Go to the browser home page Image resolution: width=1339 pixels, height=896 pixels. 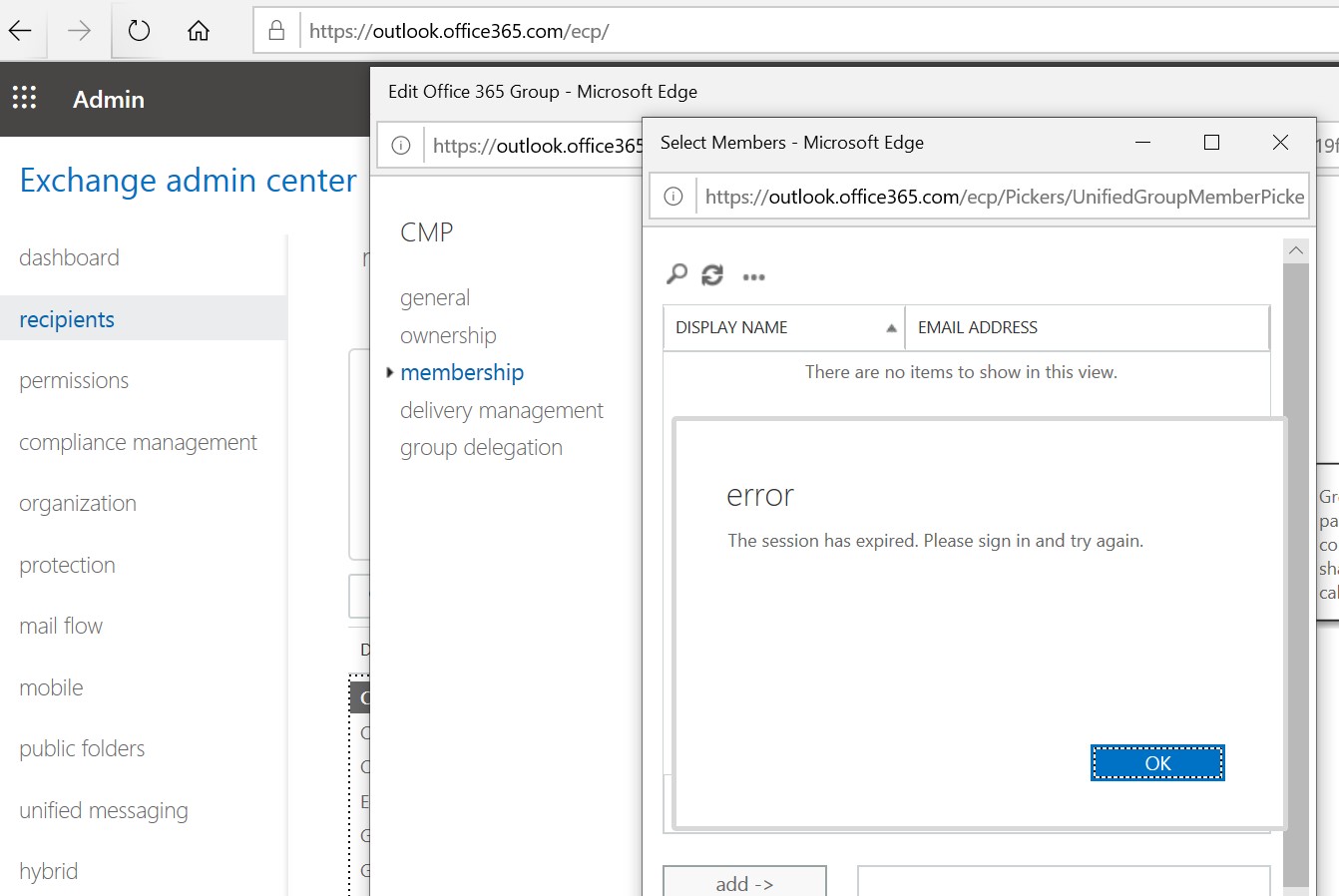(199, 31)
